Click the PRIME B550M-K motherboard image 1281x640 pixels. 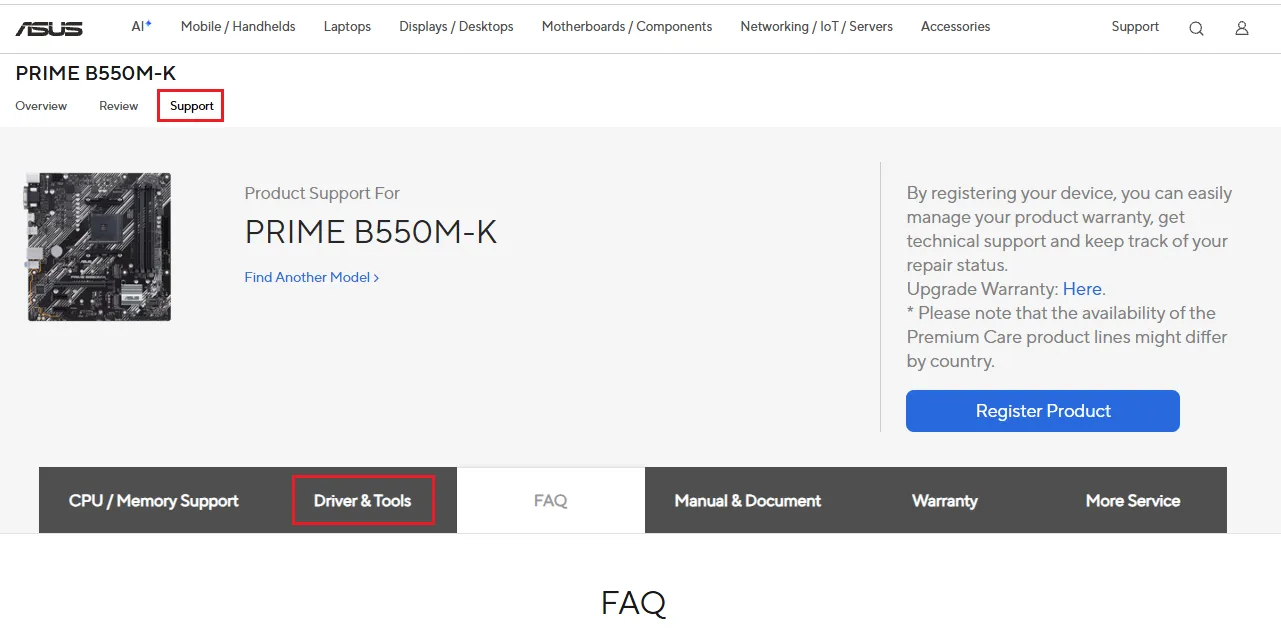tap(99, 246)
